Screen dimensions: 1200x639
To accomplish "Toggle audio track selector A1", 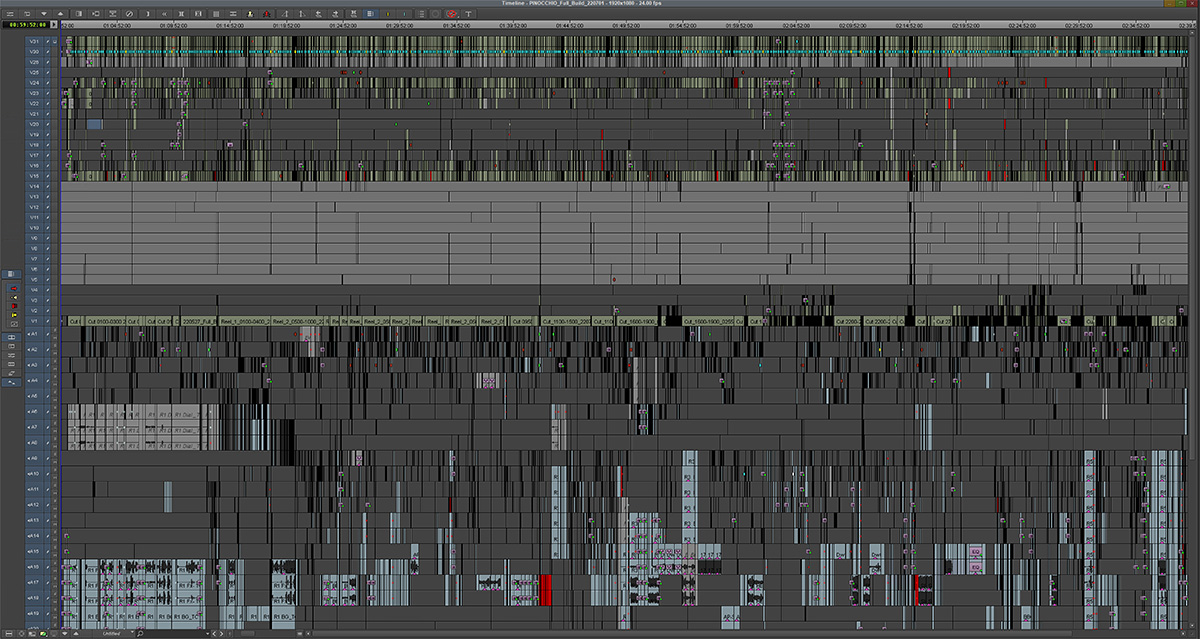I will point(34,334).
